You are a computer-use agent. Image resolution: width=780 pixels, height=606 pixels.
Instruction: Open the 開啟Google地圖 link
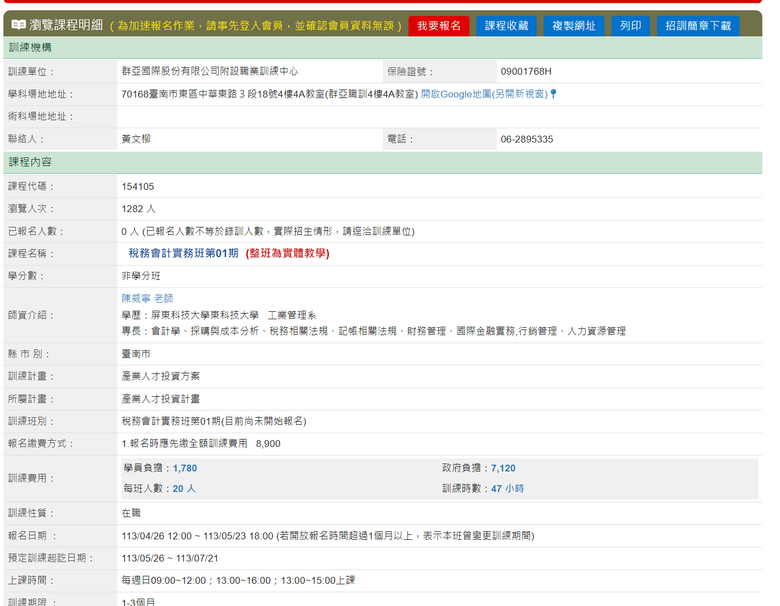click(x=483, y=94)
